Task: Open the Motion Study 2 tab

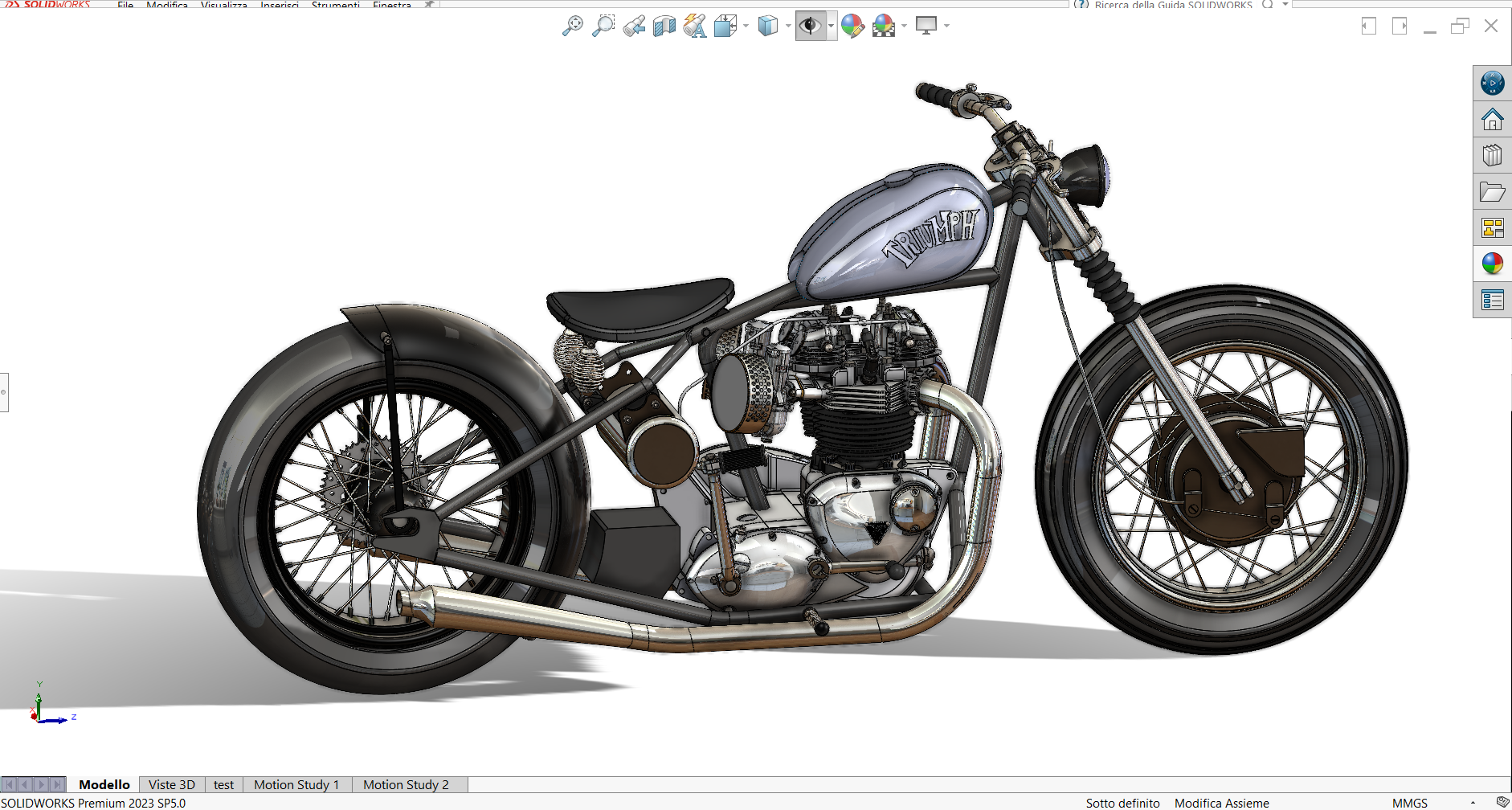Action: [x=406, y=784]
